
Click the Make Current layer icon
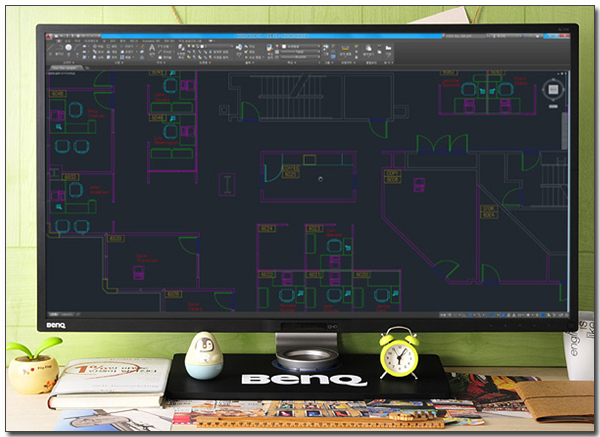tap(210, 52)
